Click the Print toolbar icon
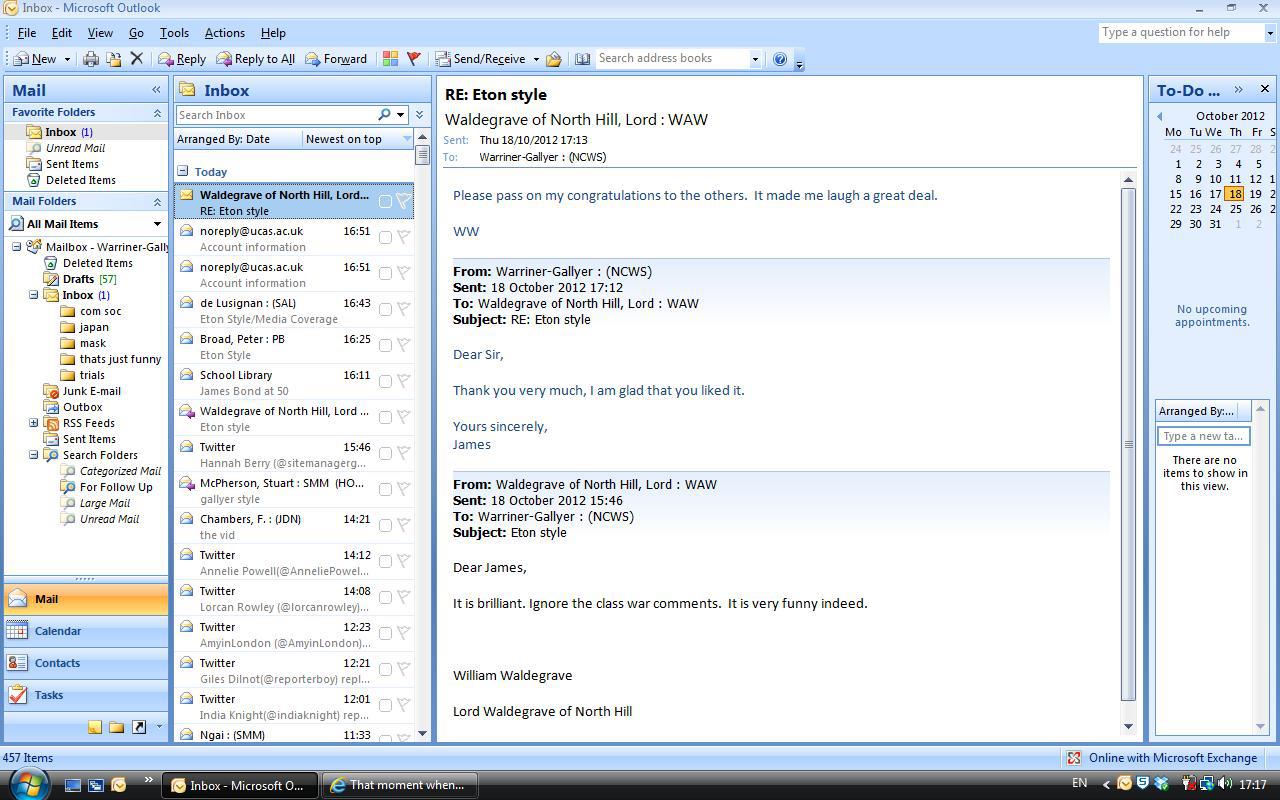 click(91, 59)
